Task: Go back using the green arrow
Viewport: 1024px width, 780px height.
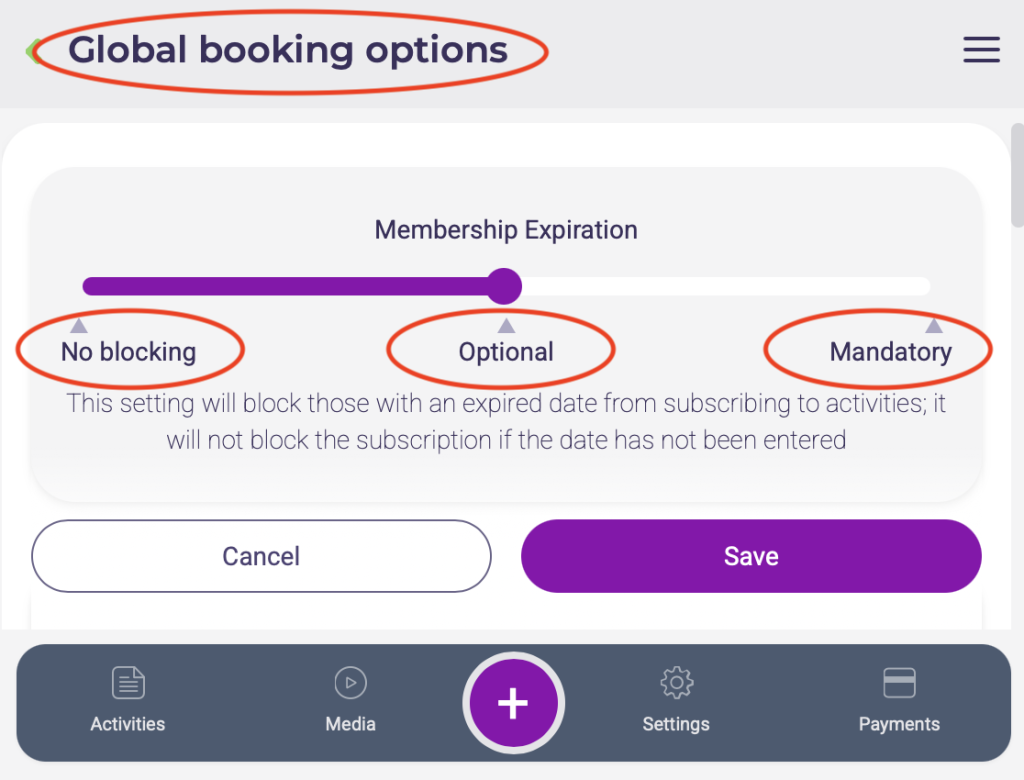Action: tap(33, 51)
